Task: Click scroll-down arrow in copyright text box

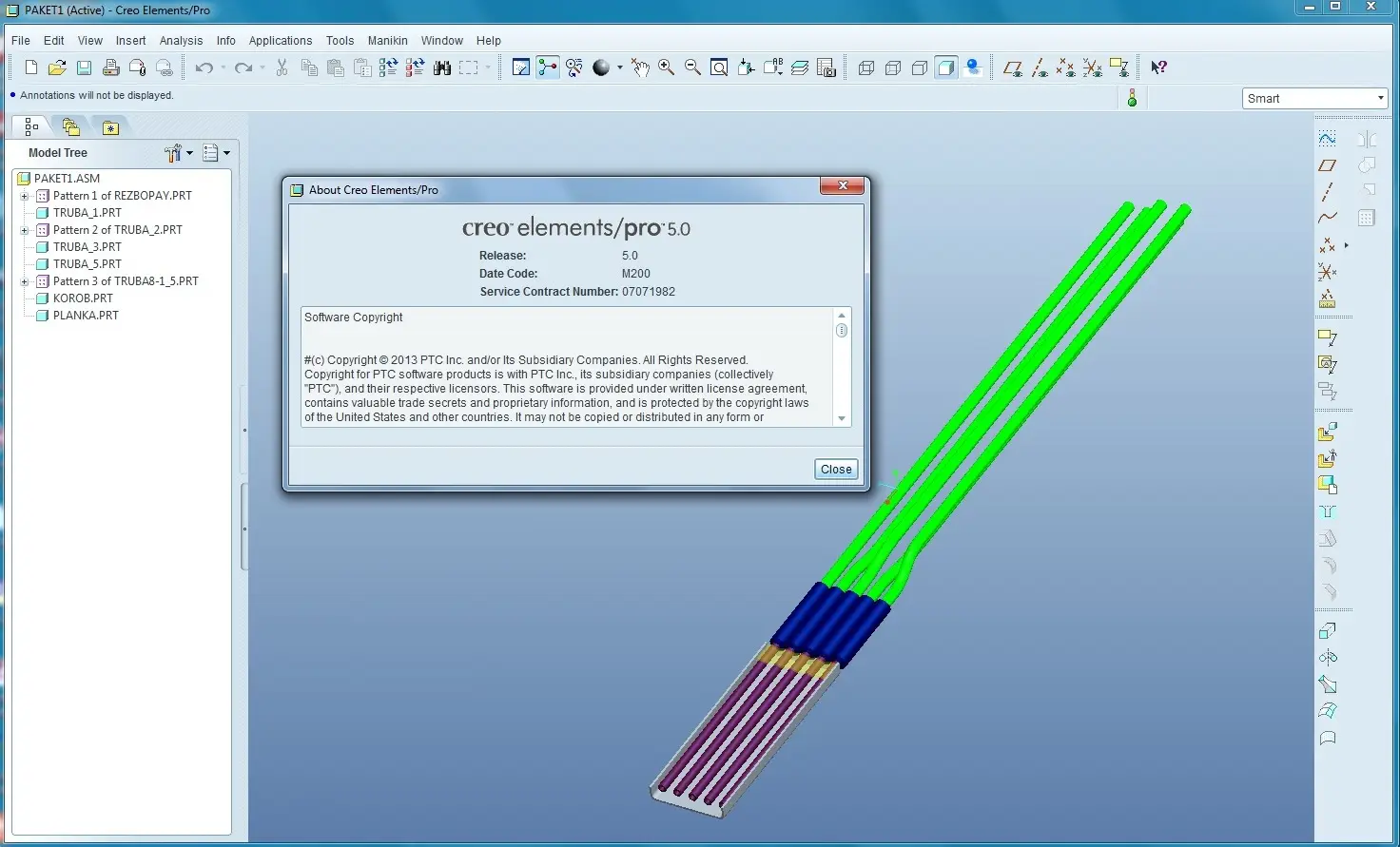Action: (842, 419)
